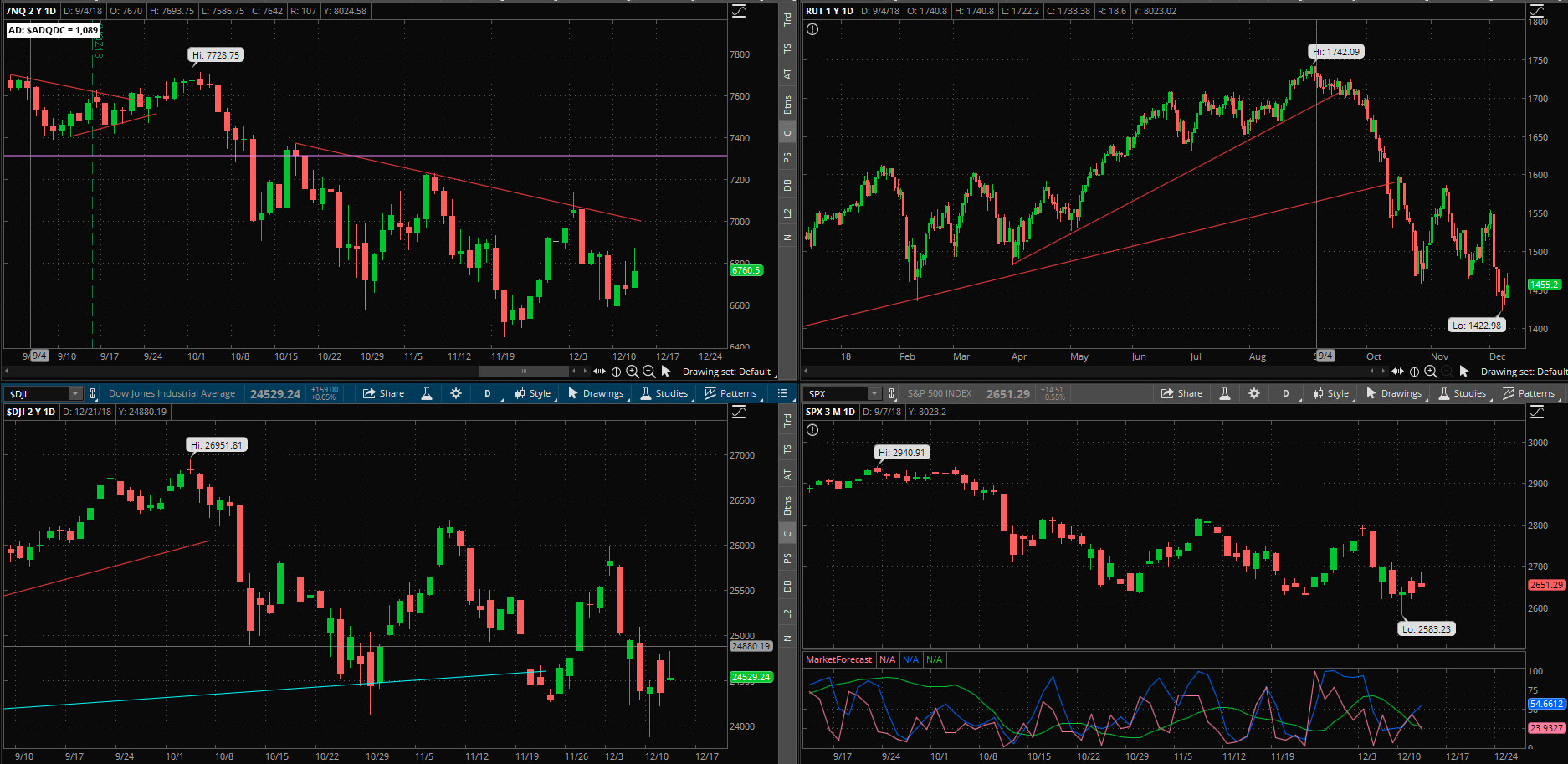Screen dimensions: 1568x764
Task: Open the SPX Studies menu
Action: click(x=1463, y=393)
